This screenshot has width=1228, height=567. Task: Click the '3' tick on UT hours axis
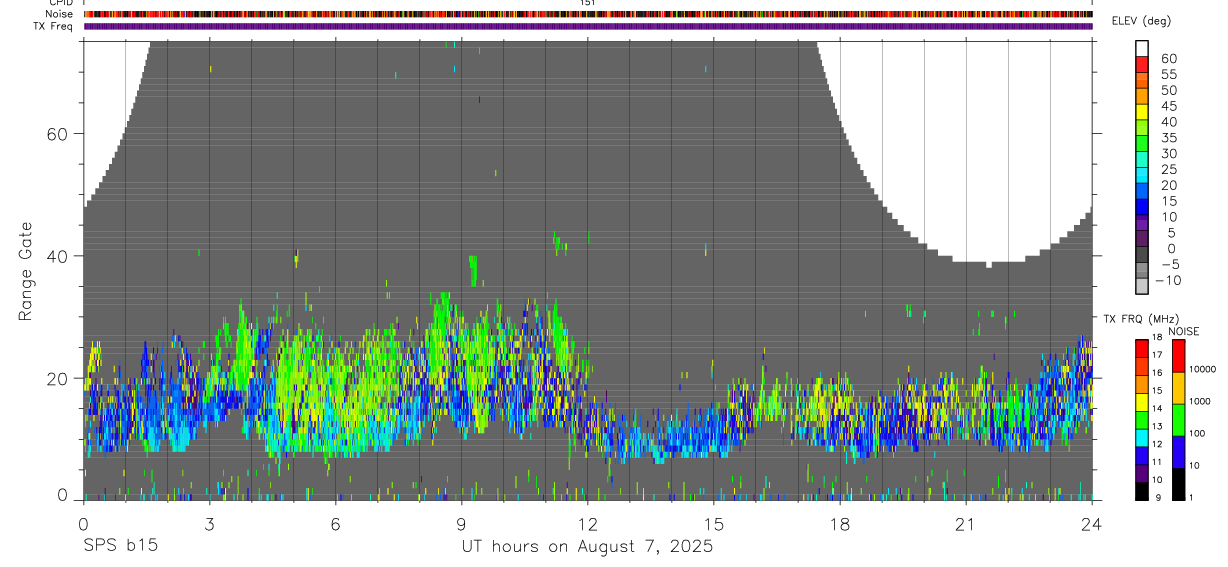[209, 523]
